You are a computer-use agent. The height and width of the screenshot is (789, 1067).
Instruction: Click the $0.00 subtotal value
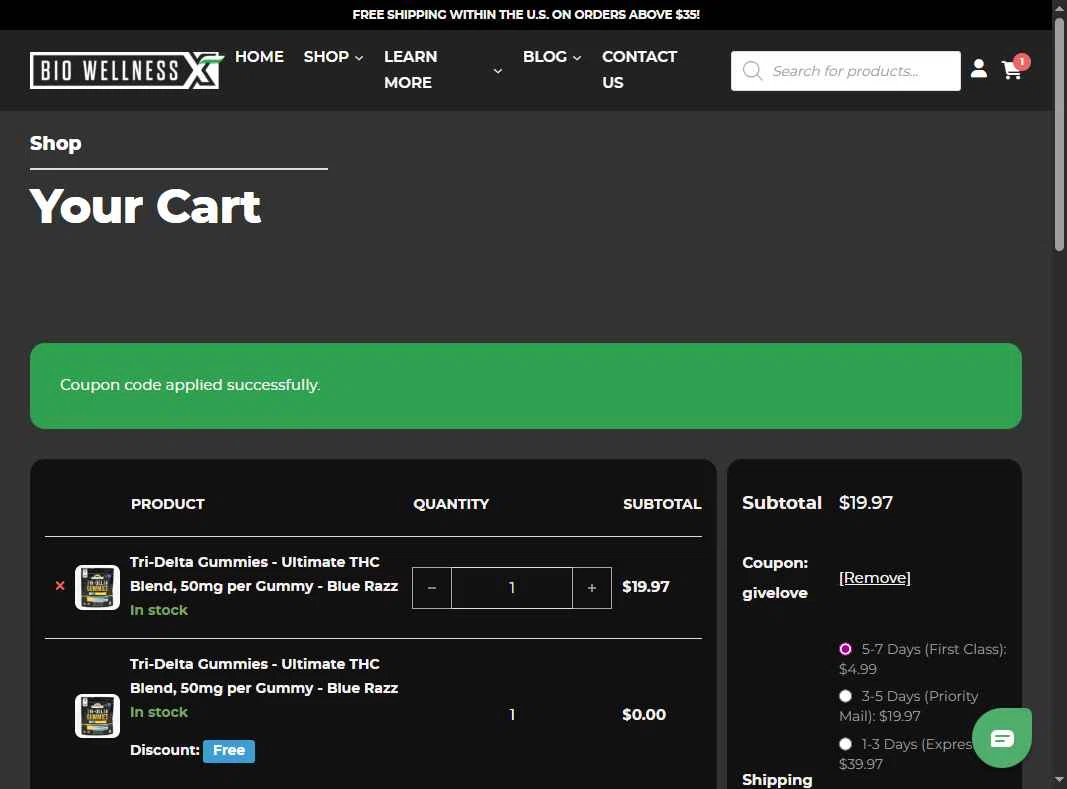click(x=644, y=714)
